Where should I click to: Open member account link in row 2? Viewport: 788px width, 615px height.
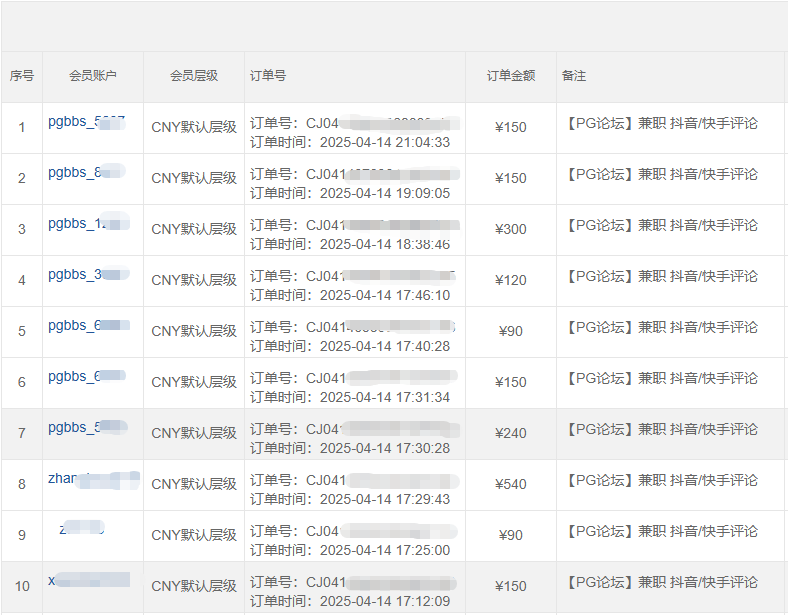coord(84,173)
